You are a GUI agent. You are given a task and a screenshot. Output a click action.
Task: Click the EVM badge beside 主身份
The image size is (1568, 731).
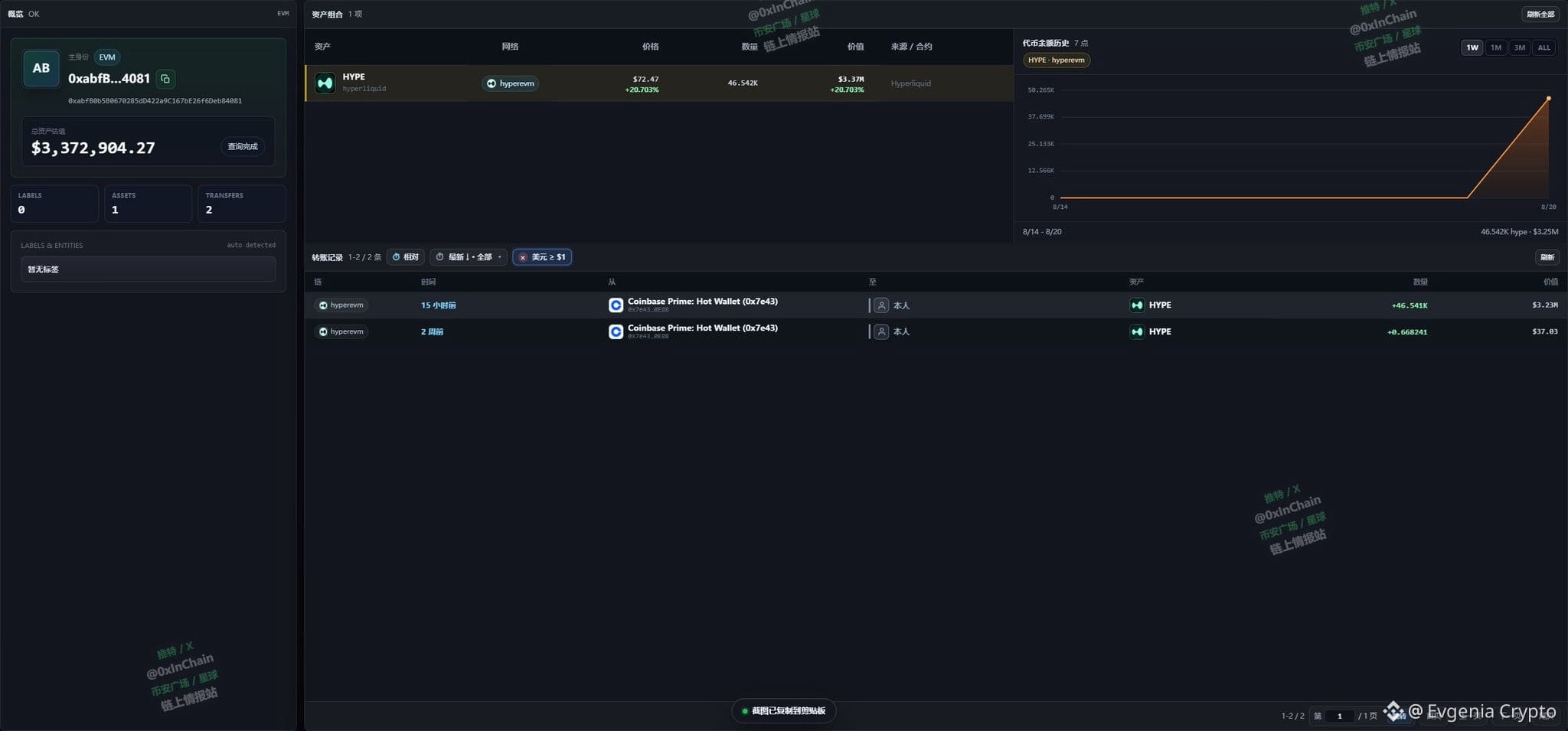[107, 57]
